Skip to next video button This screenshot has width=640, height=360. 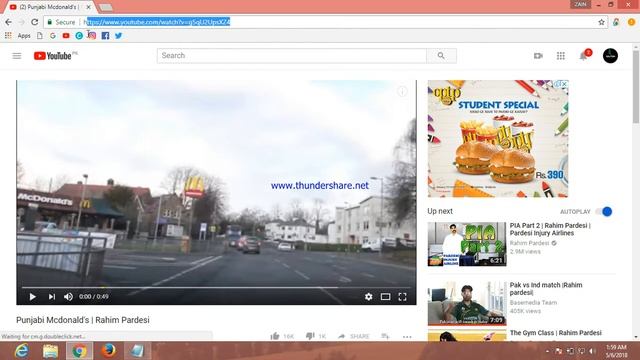pos(51,297)
